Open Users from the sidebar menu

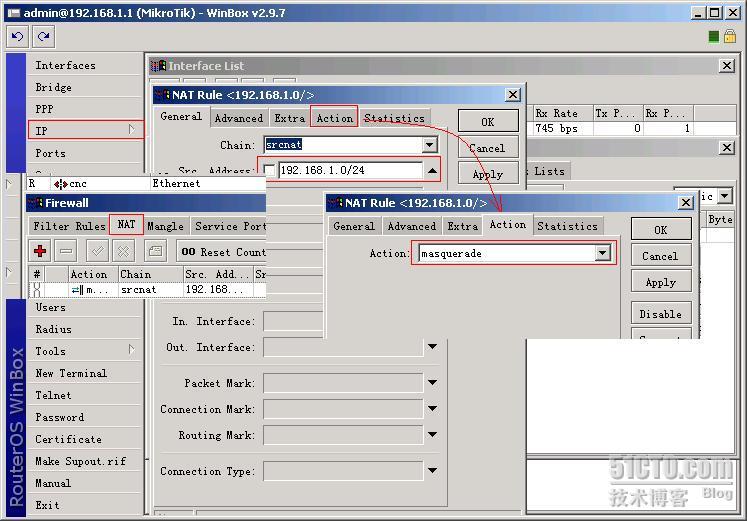click(86, 307)
